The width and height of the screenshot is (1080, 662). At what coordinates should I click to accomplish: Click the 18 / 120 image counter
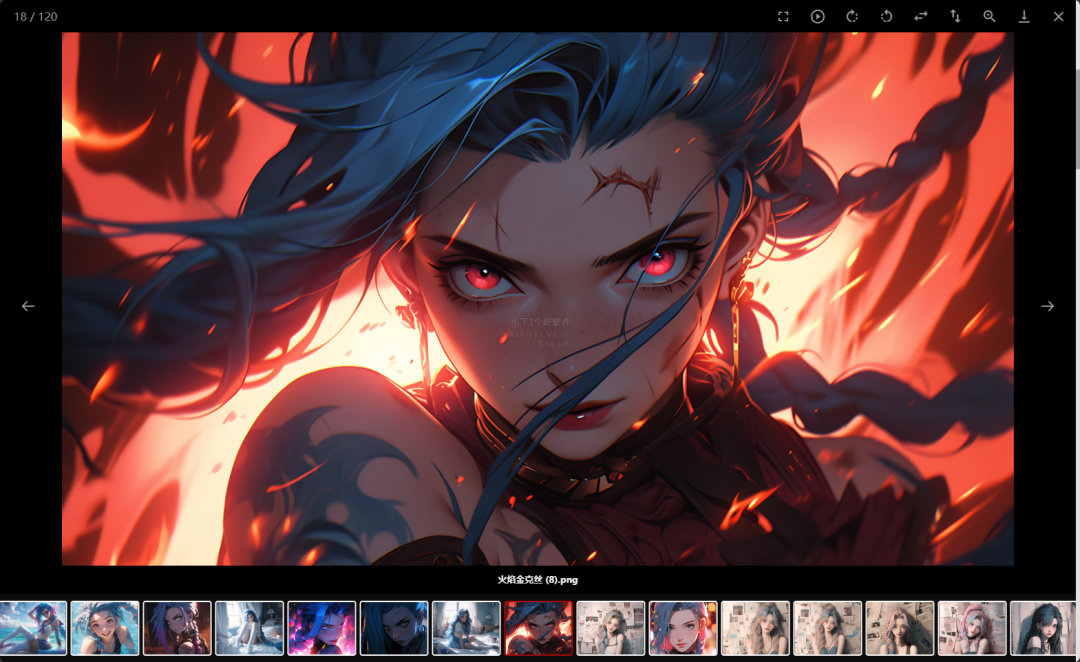pyautogui.click(x=36, y=17)
